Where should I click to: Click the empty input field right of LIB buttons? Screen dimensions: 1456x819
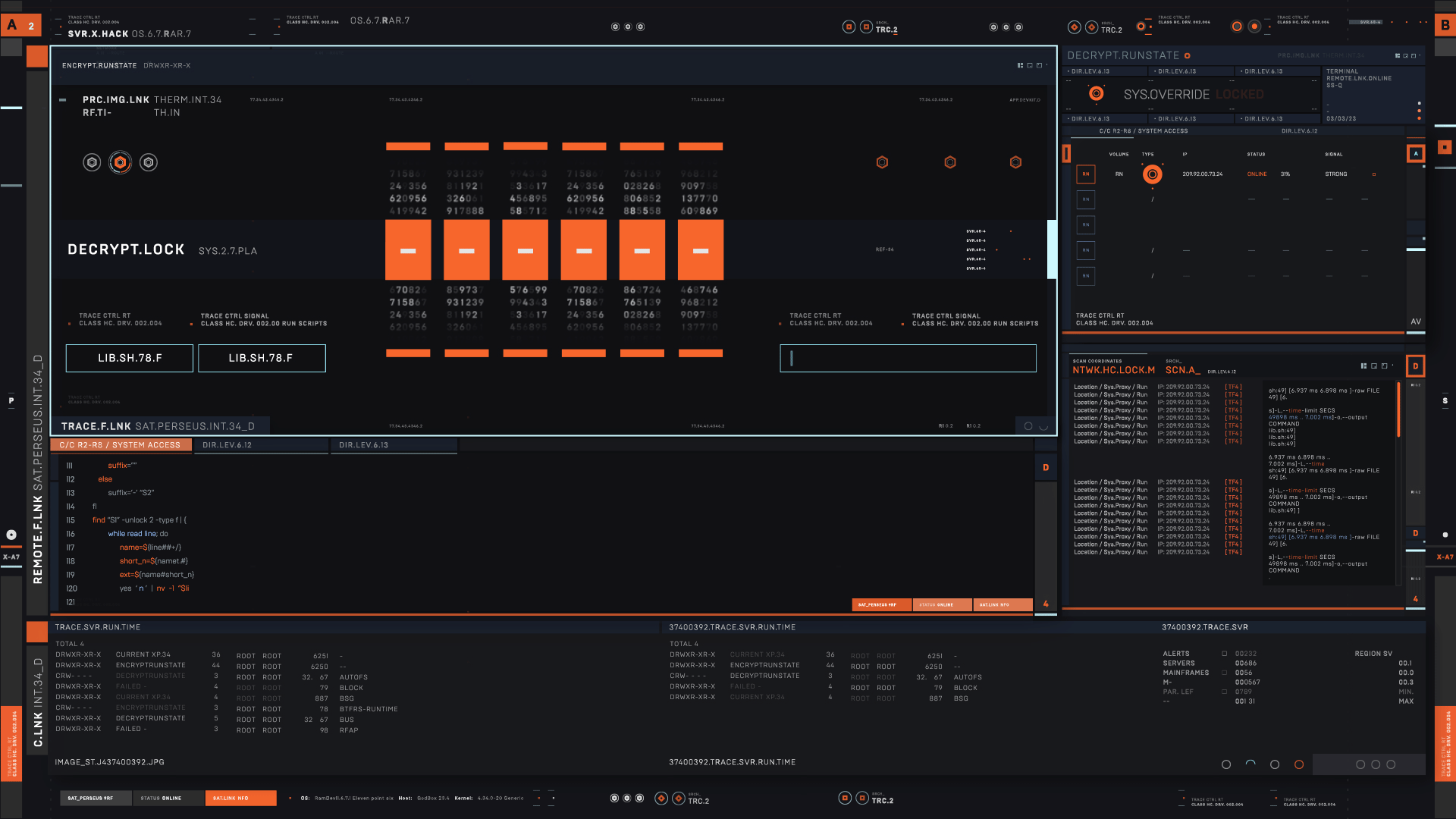[x=908, y=358]
